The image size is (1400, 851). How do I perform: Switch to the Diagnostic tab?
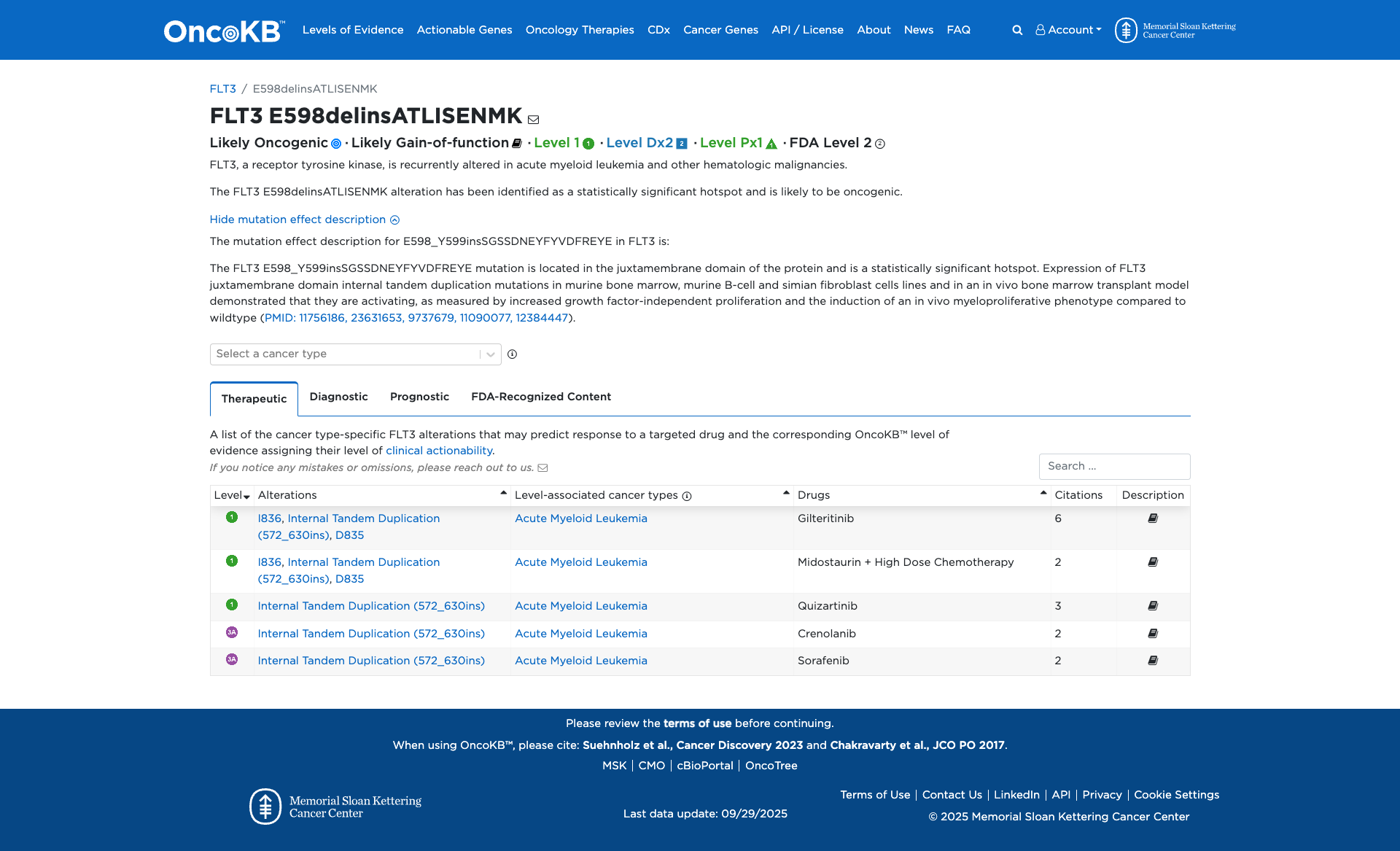(x=338, y=397)
